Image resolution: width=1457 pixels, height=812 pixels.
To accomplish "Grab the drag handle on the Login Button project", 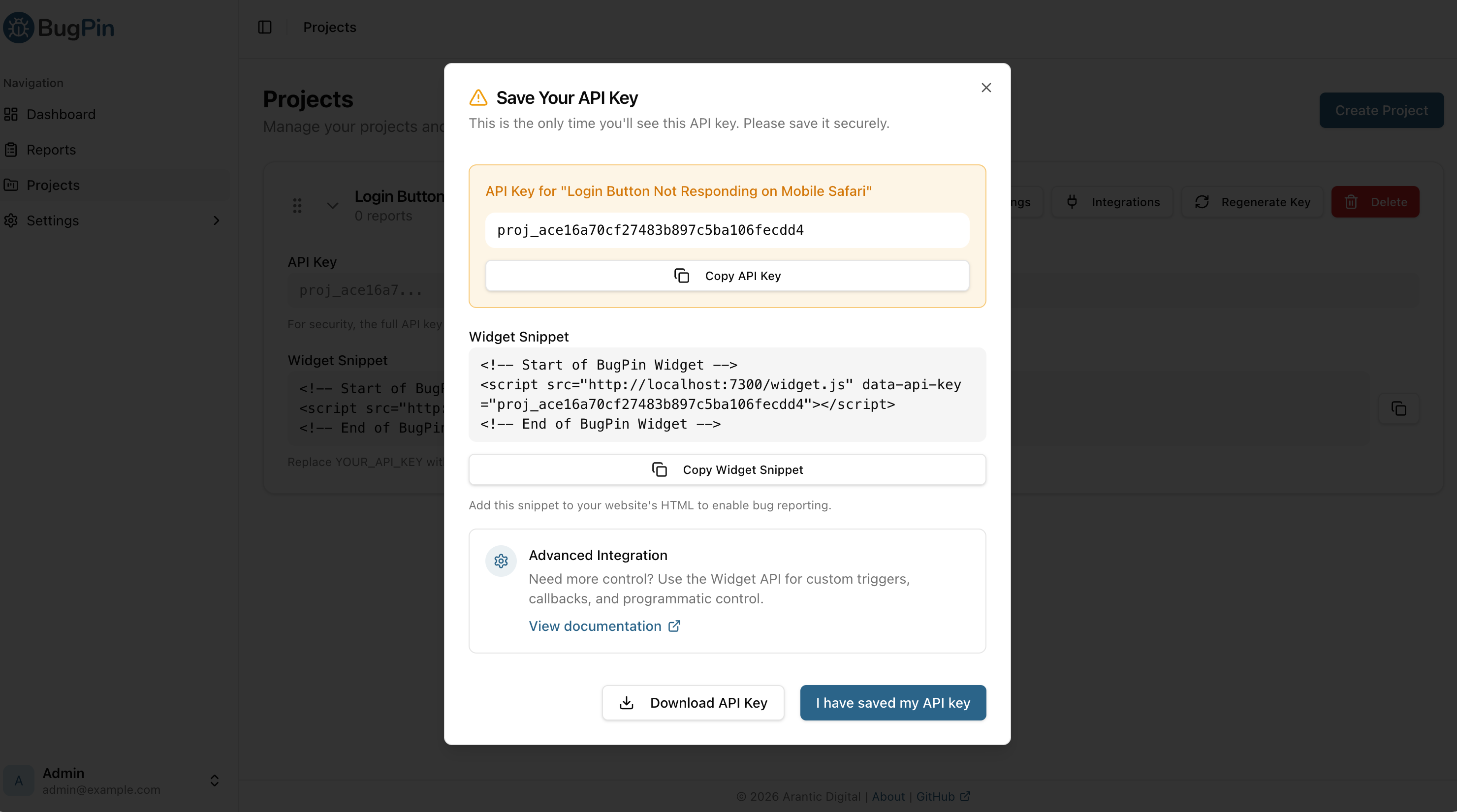I will click(x=297, y=205).
